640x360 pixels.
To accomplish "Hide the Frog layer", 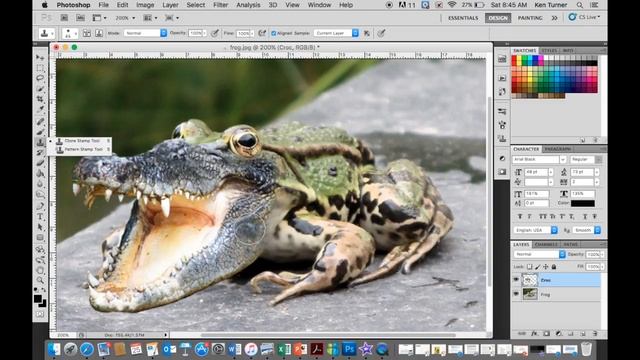I will (x=516, y=293).
